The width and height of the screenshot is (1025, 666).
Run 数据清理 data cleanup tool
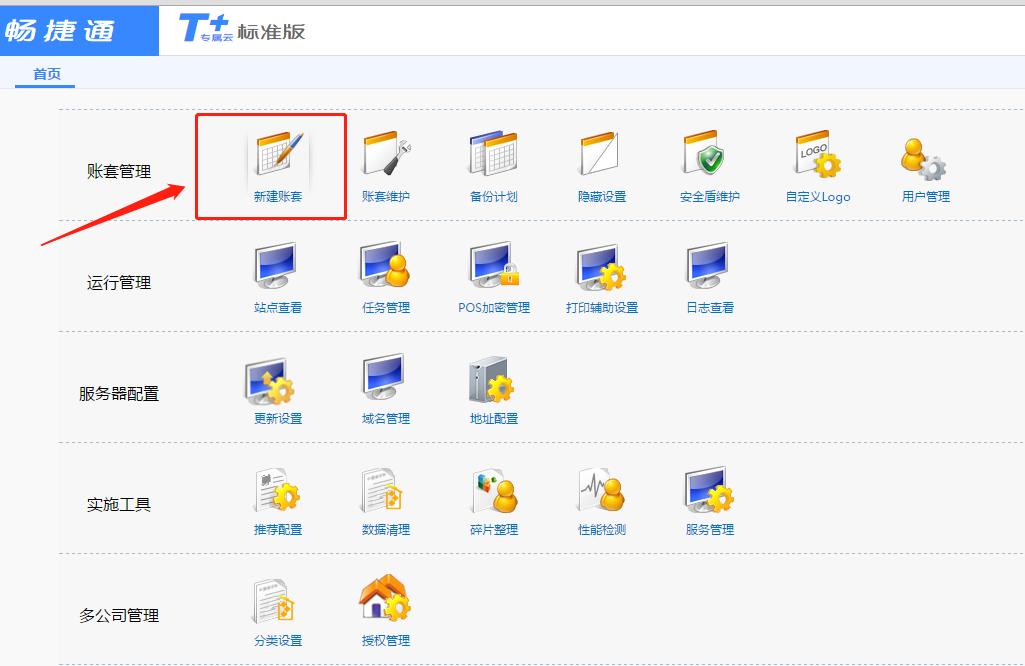click(x=385, y=491)
